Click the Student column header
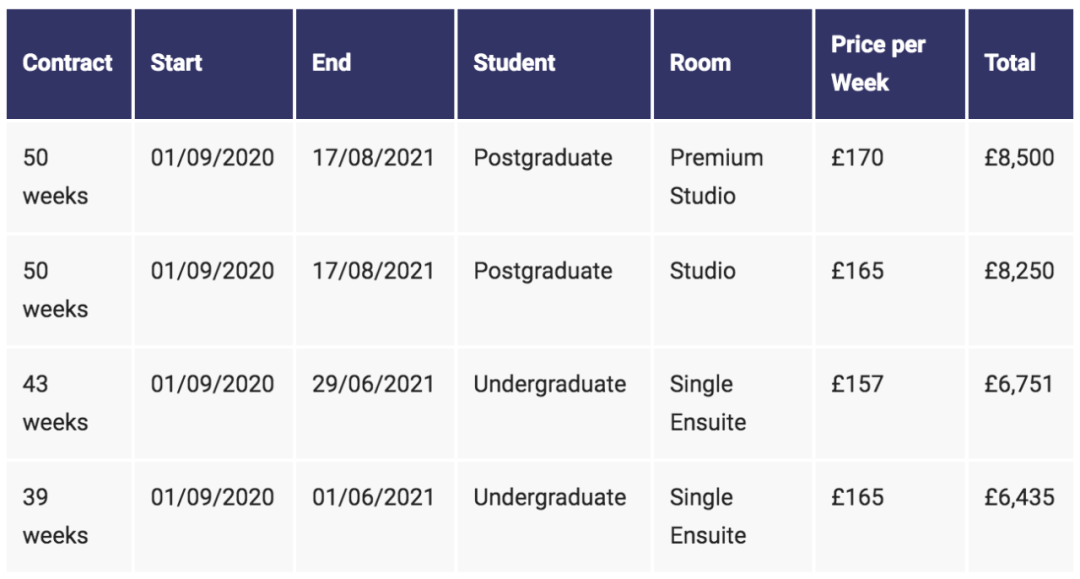The image size is (1080, 579). (554, 64)
